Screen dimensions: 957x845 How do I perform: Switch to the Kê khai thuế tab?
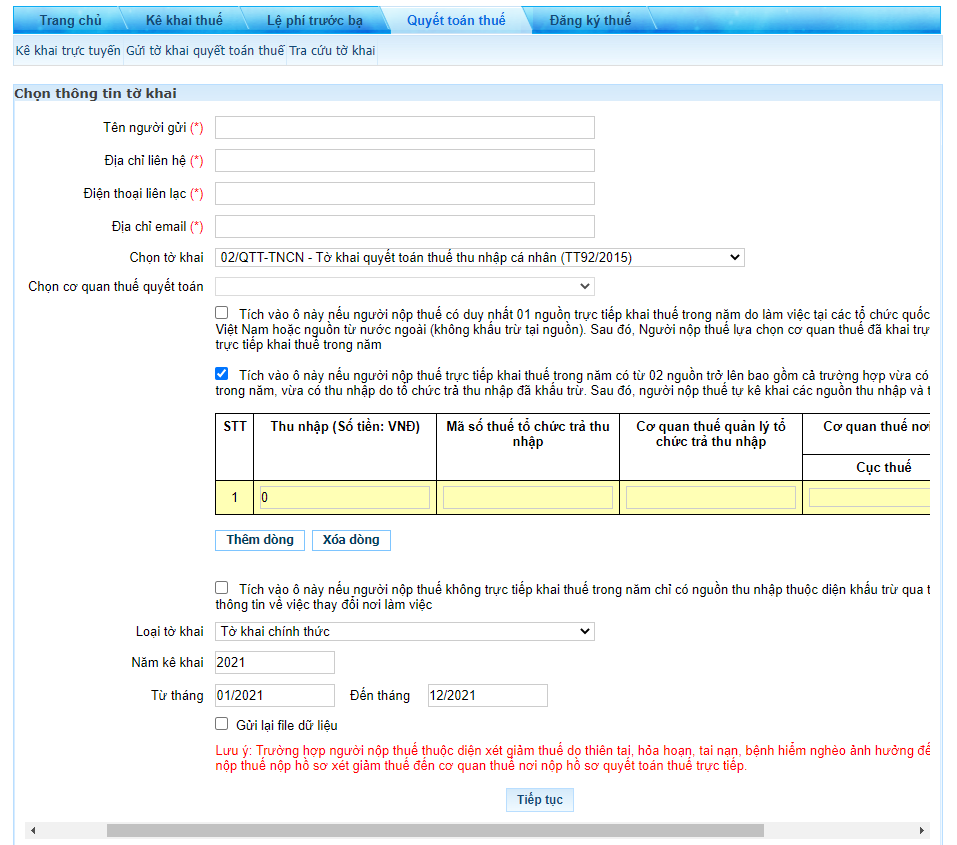pyautogui.click(x=184, y=20)
